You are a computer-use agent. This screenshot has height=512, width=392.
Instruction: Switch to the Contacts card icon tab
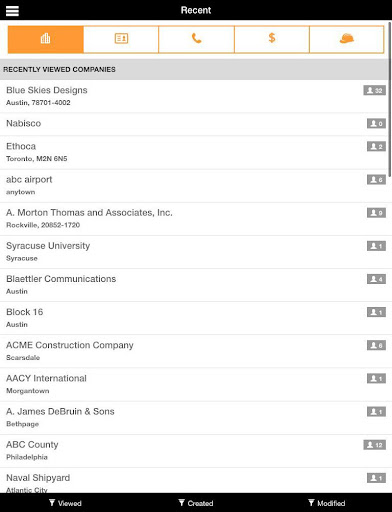[x=121, y=39]
